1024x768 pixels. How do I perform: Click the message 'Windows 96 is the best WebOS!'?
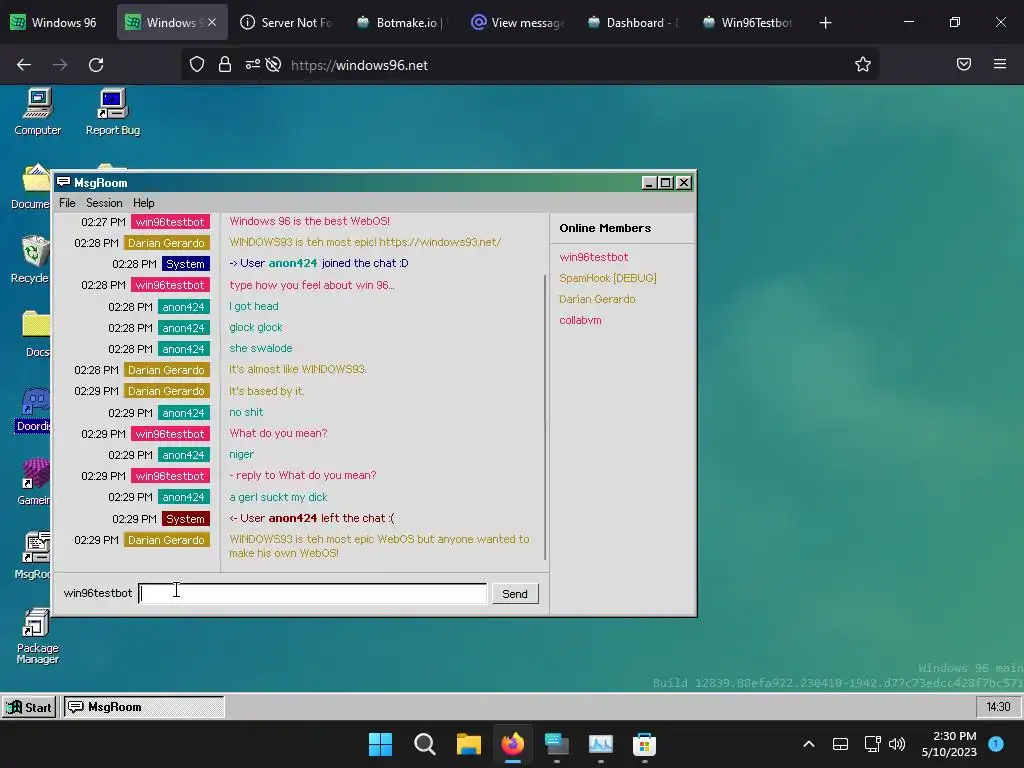click(x=310, y=221)
